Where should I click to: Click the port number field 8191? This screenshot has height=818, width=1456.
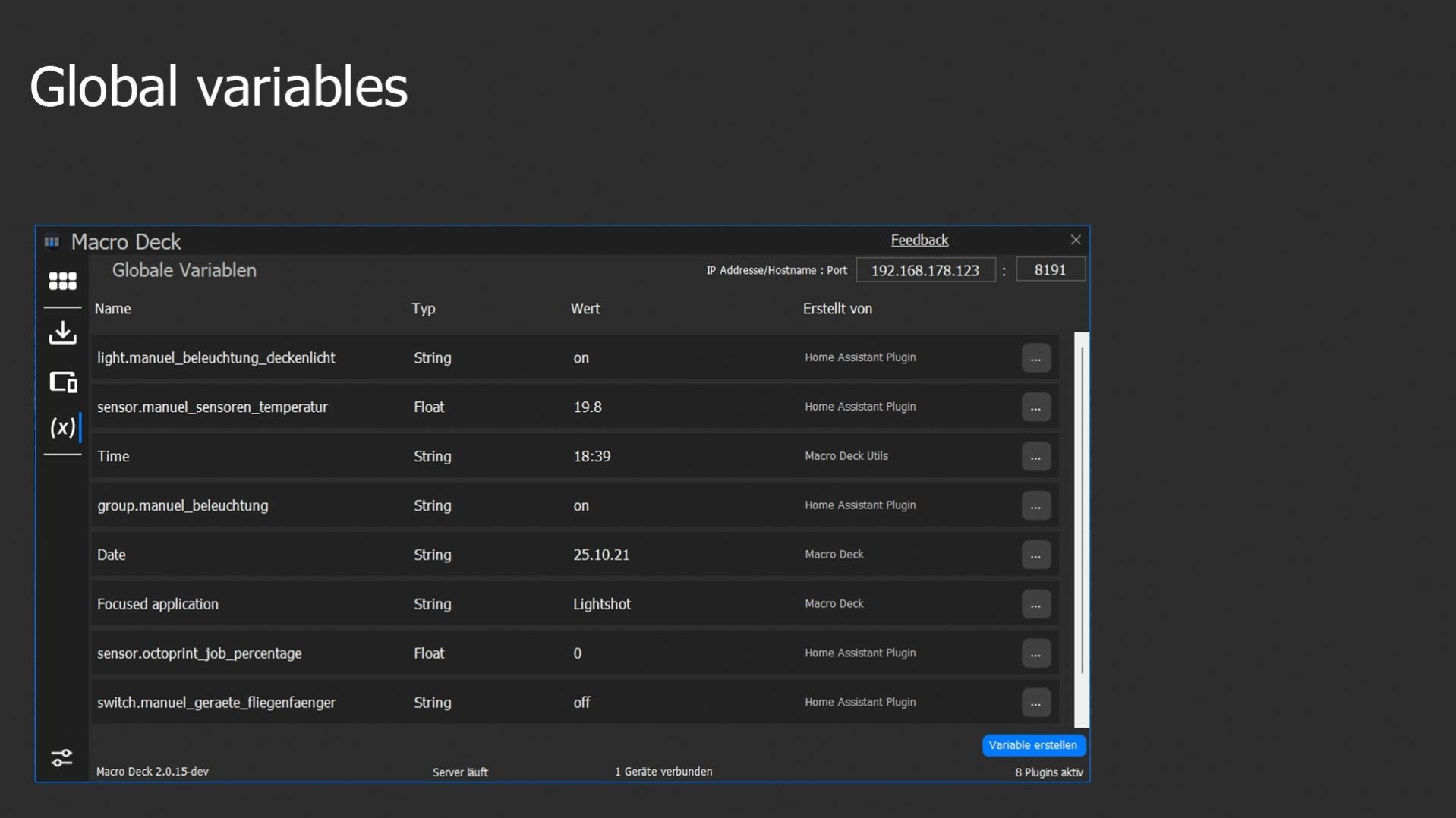(1050, 270)
